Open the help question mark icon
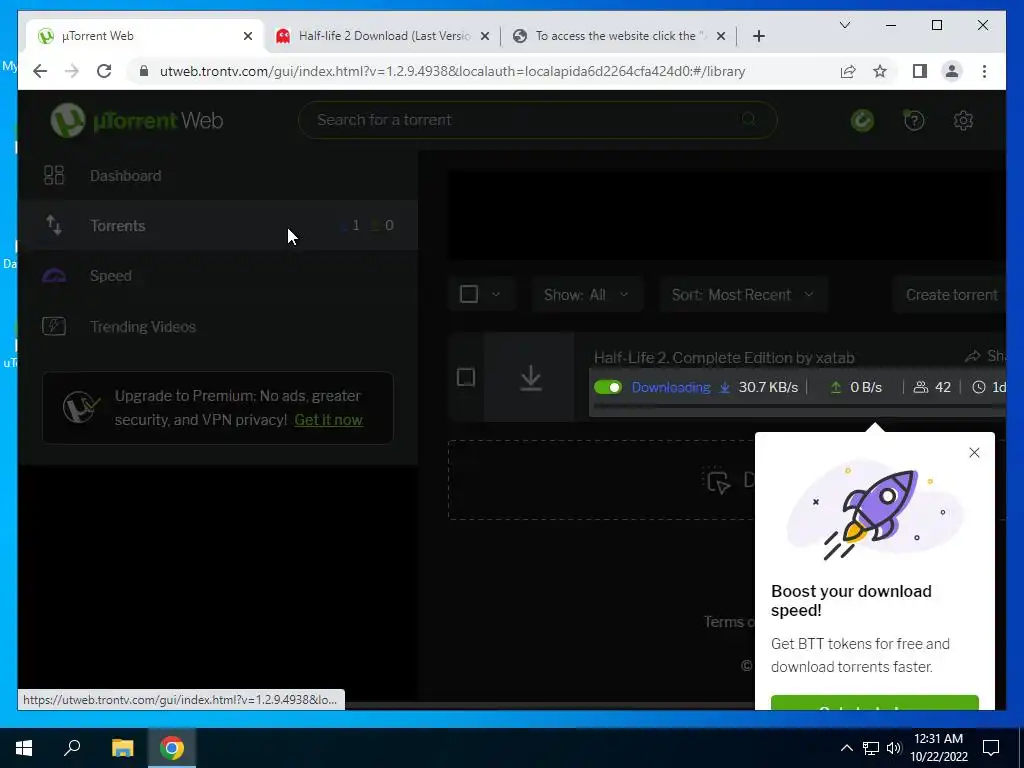This screenshot has width=1024, height=768. [x=914, y=120]
